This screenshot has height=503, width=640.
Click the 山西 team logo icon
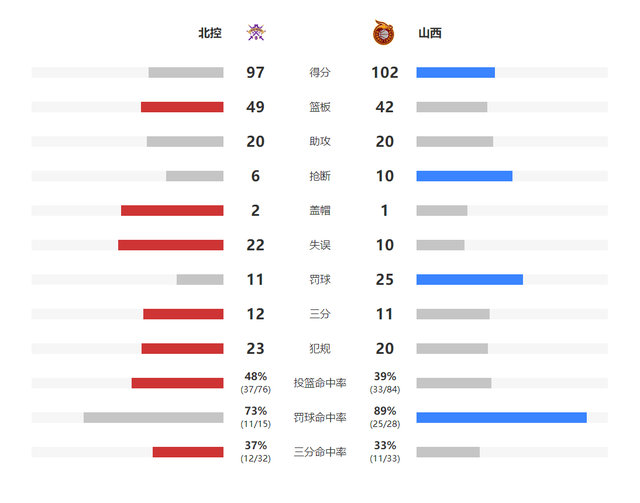coord(384,32)
